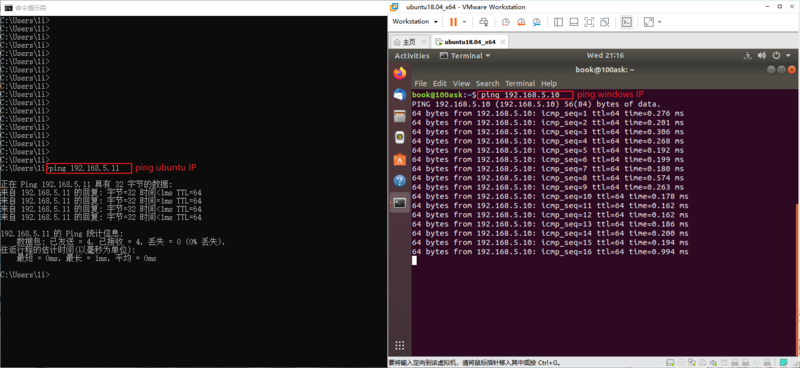The height and width of the screenshot is (368, 800).
Task: Click the blinking terminal cursor line
Action: 415,261
